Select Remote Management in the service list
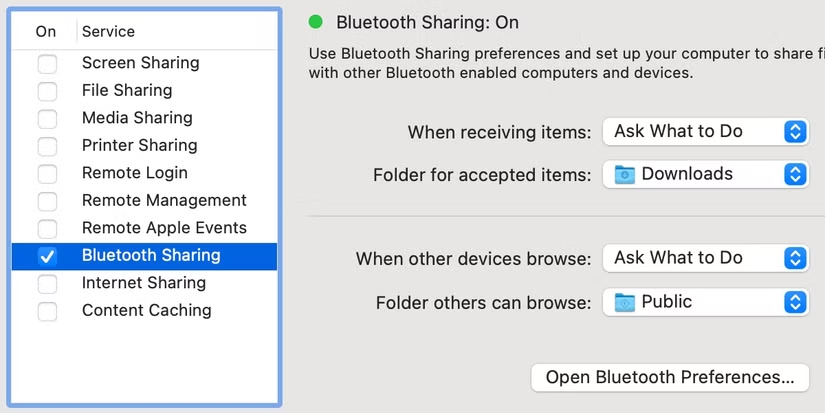825x413 pixels. [164, 201]
